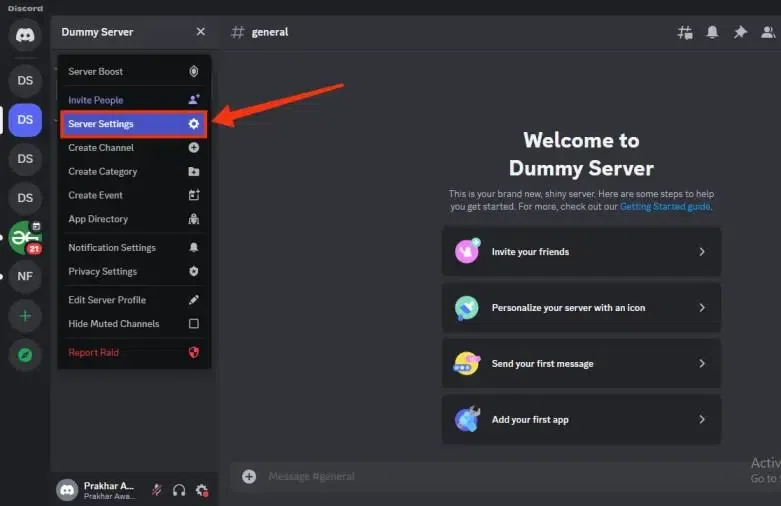
Task: Click chevron on Send your first message card
Action: (x=702, y=364)
